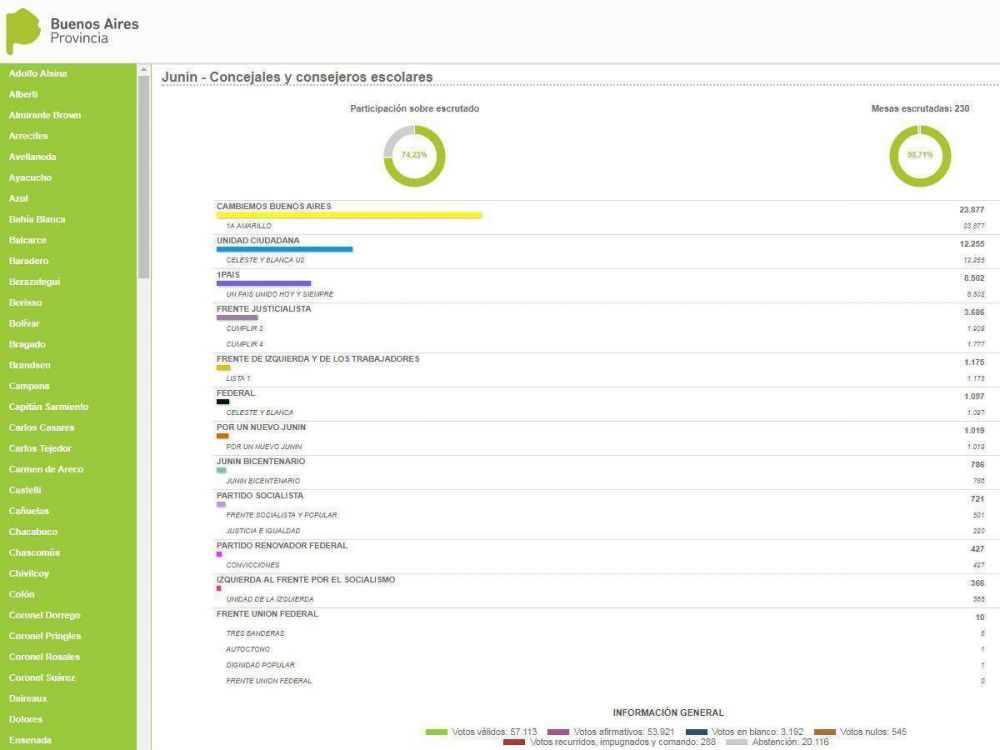Click the brown Votos nulos legend swatch

pyautogui.click(x=825, y=732)
